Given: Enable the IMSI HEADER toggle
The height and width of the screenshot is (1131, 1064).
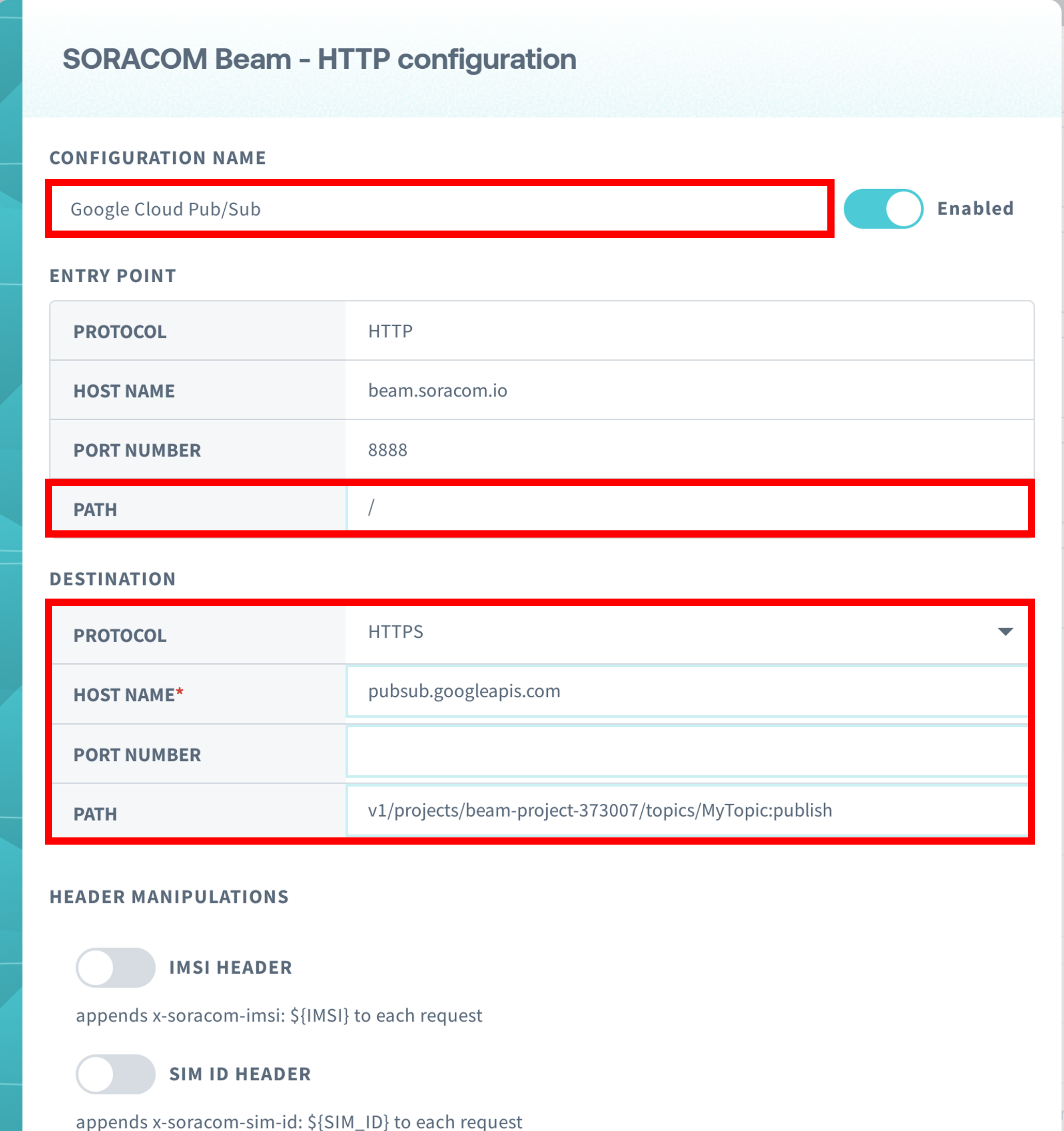Looking at the screenshot, I should click(115, 967).
